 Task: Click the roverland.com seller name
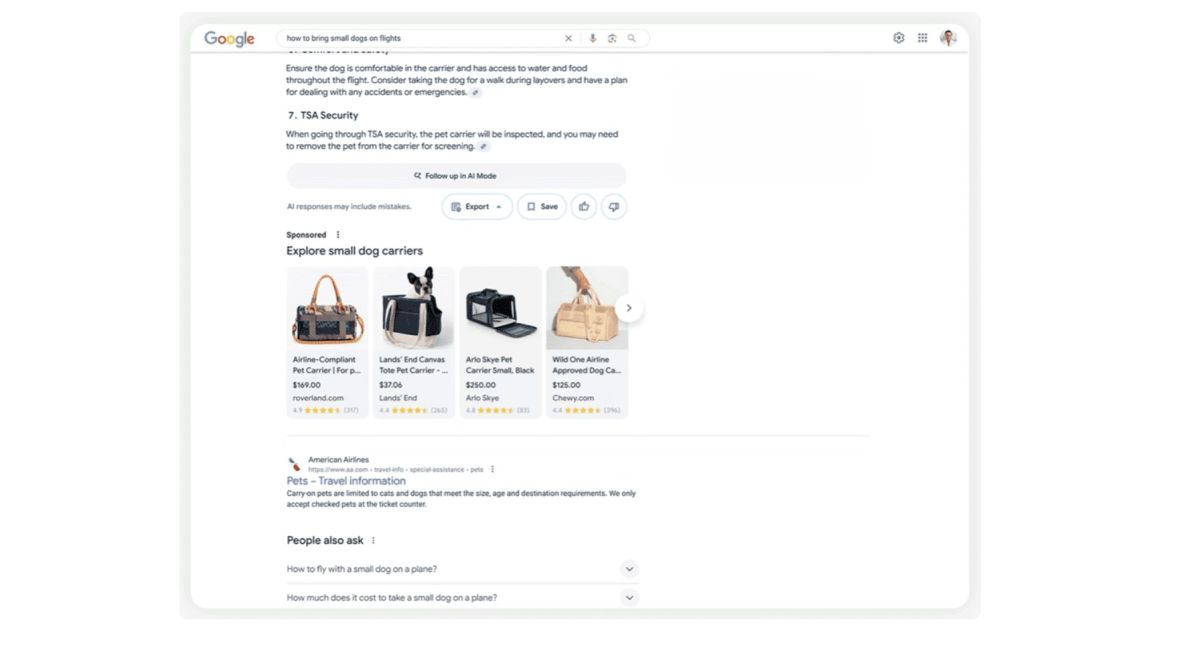pyautogui.click(x=318, y=398)
